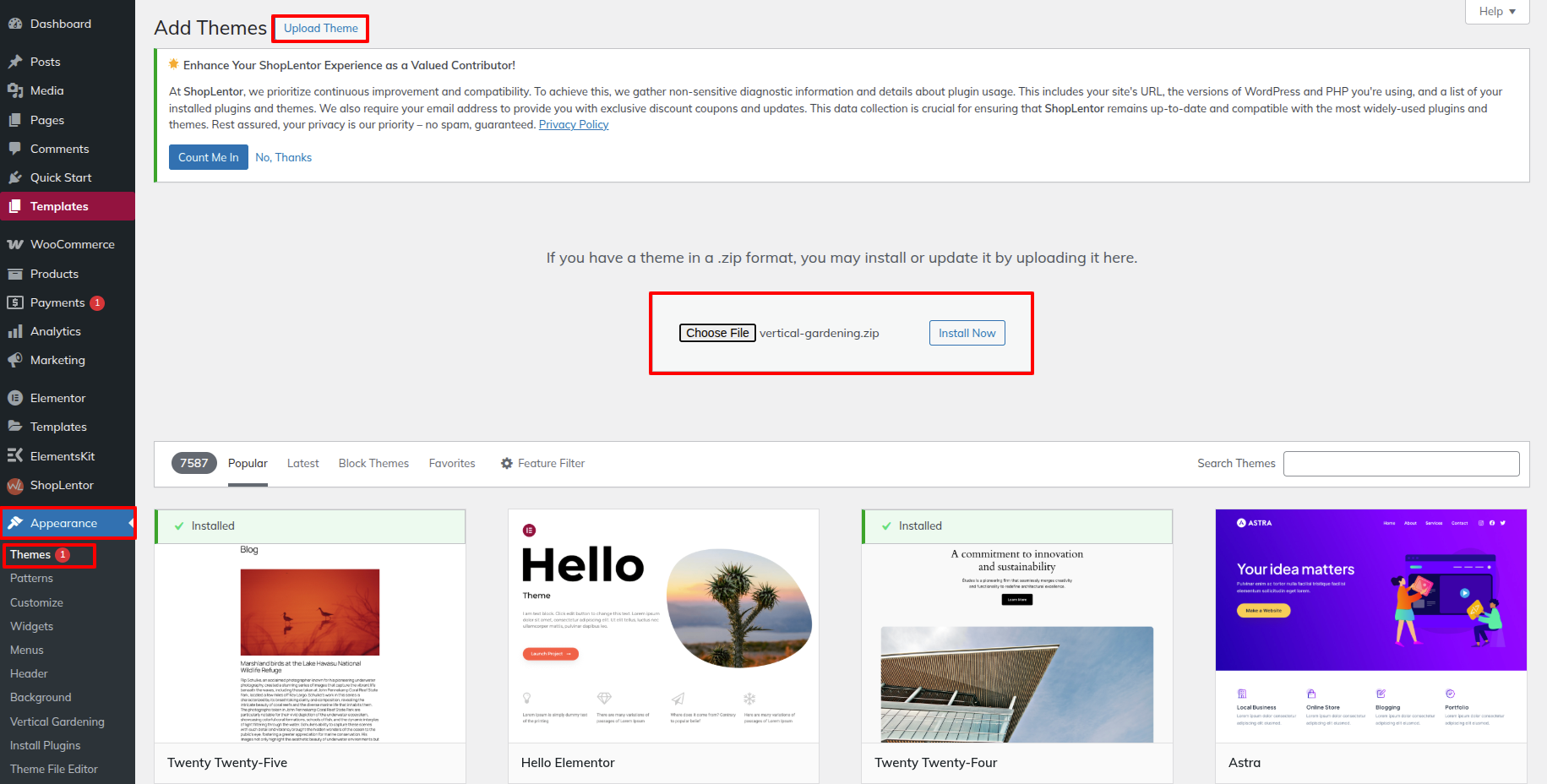Select the Astra theme thumbnail
This screenshot has width=1547, height=784.
1370,625
